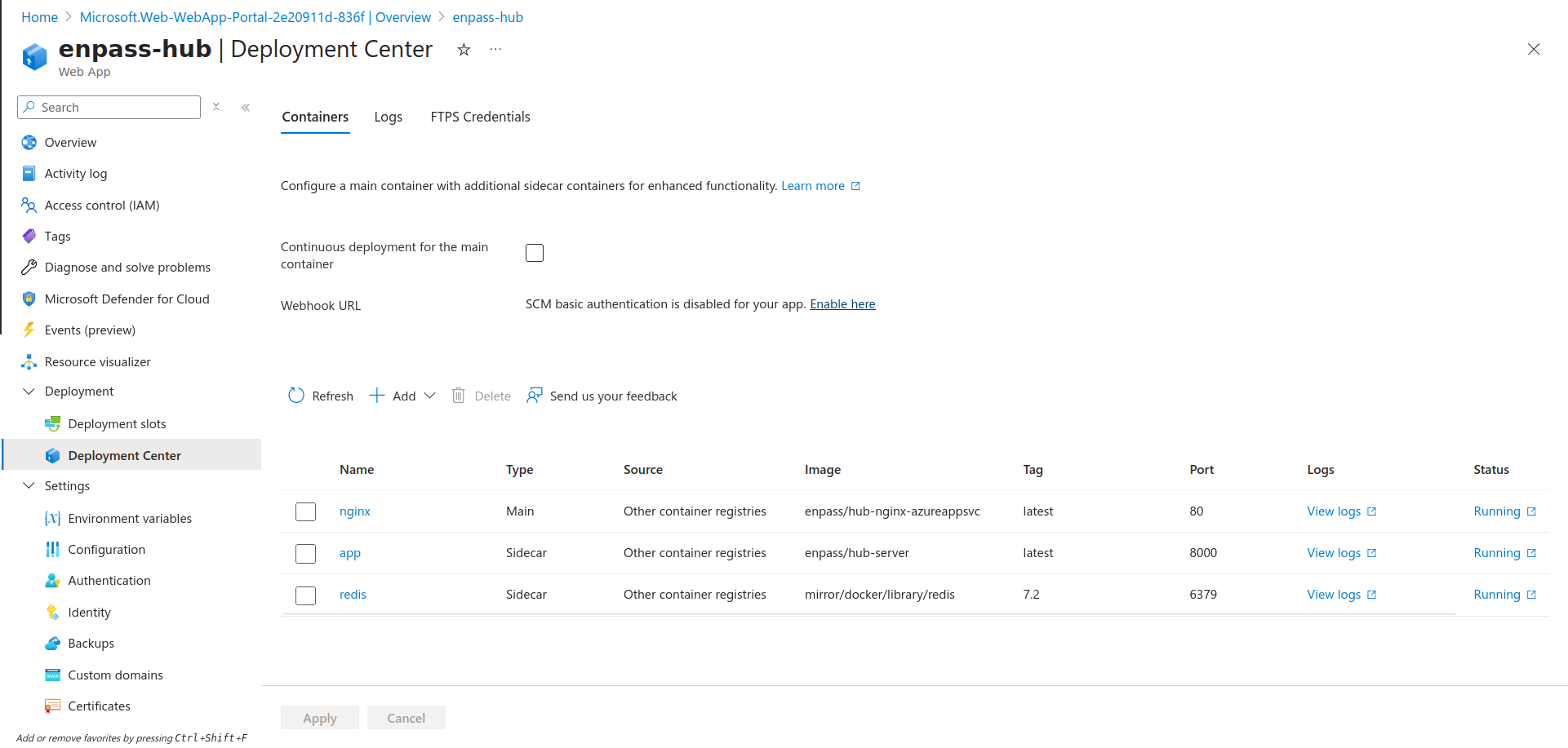1568x748 pixels.
Task: Click the Apply button
Action: point(320,718)
